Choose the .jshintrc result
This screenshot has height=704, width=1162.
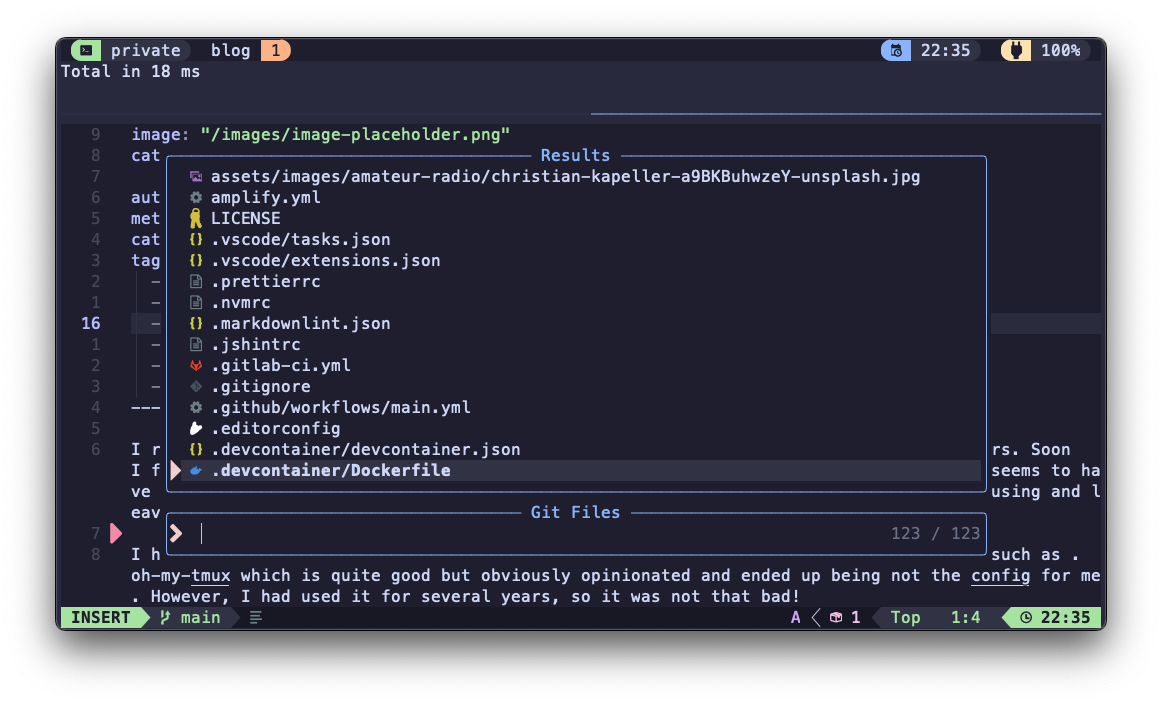pyautogui.click(x=256, y=345)
